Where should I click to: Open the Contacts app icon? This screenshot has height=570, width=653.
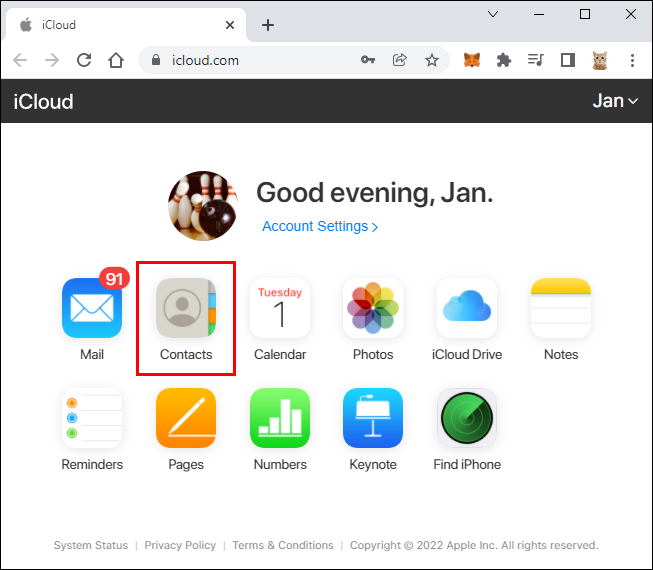coord(186,308)
